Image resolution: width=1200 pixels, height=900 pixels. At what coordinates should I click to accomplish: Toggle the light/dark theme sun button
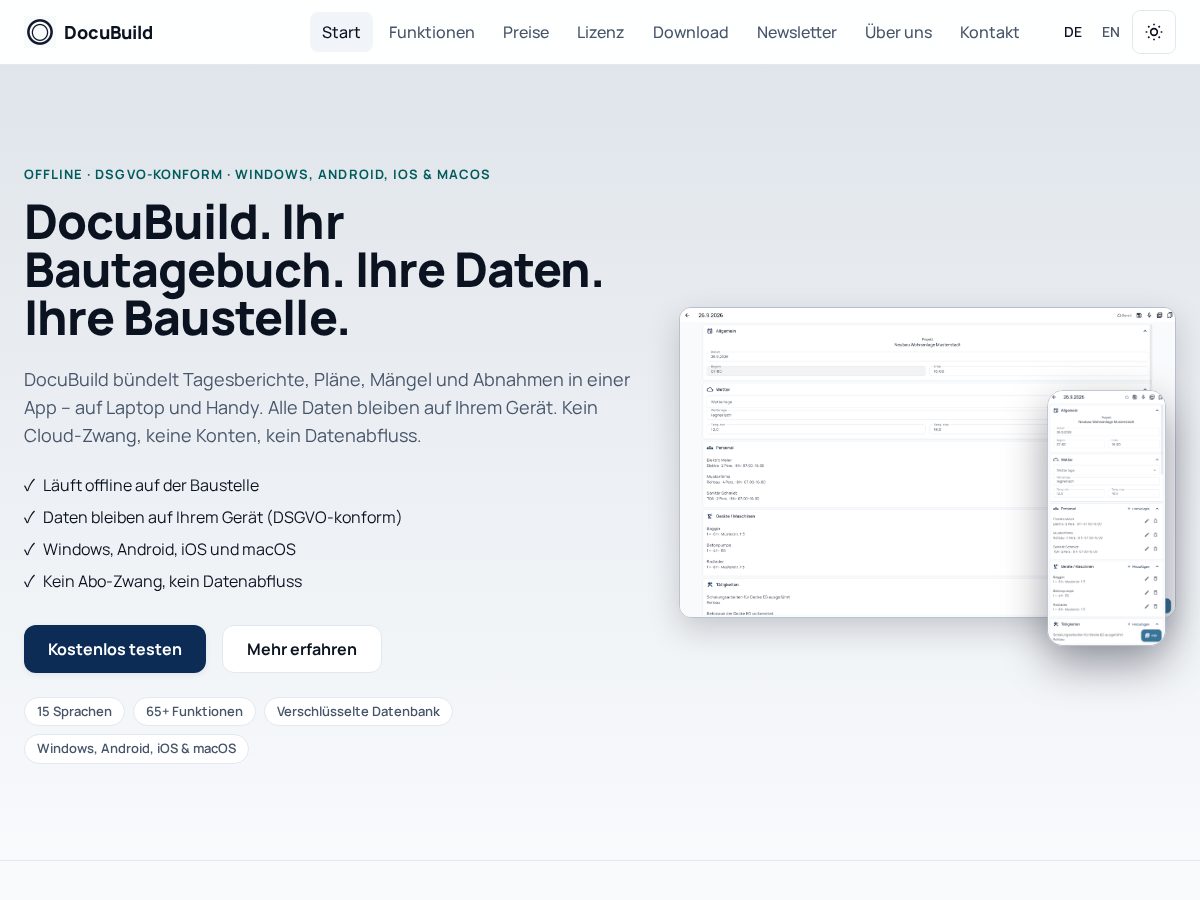coord(1154,32)
